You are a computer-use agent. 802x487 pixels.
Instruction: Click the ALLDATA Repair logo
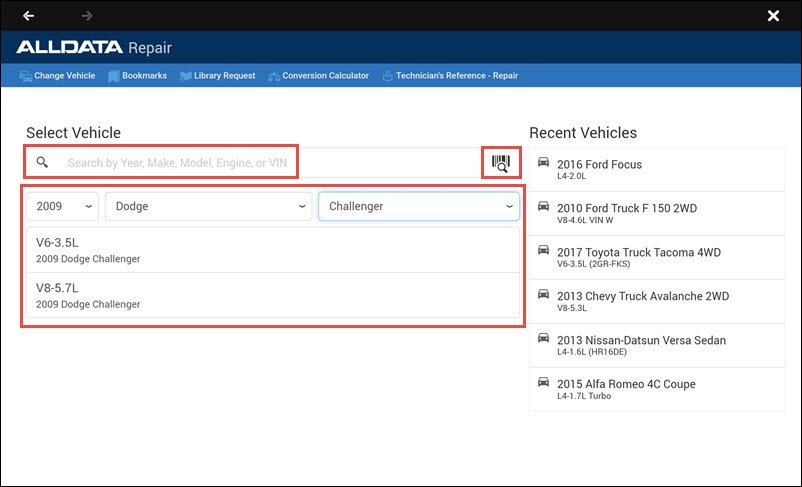click(x=94, y=48)
